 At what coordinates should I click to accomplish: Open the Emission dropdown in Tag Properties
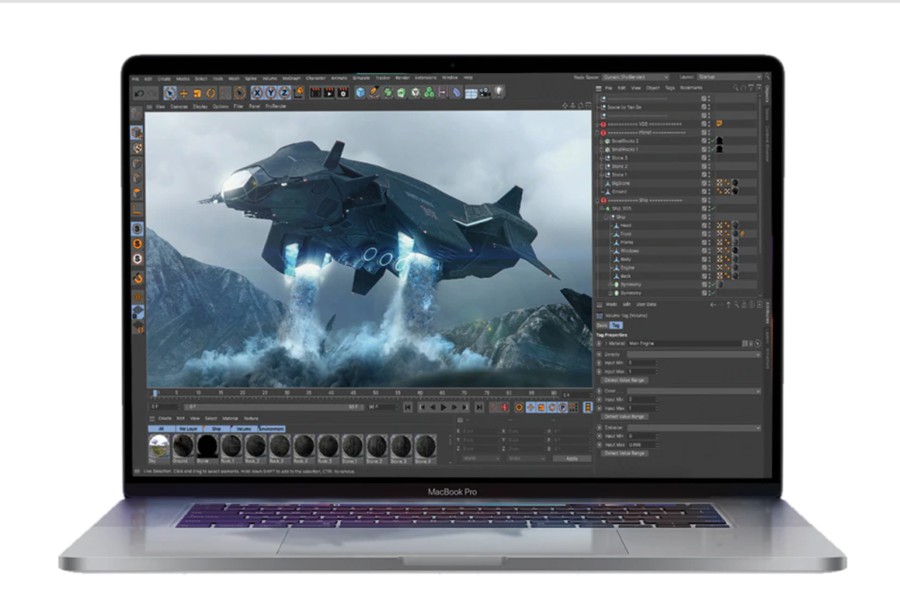[694, 428]
